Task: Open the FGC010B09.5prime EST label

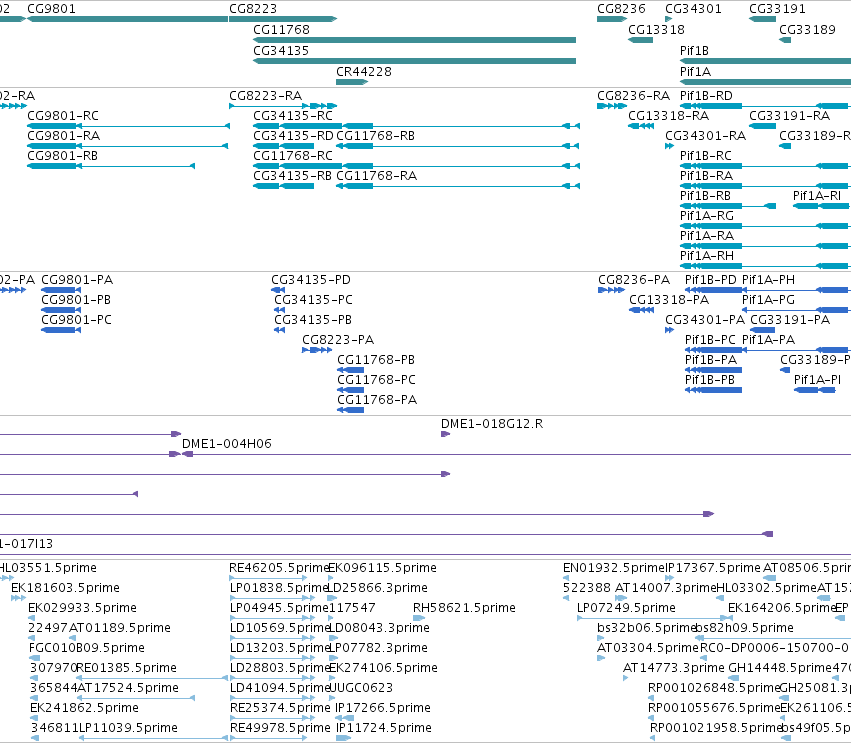Action: (x=87, y=649)
